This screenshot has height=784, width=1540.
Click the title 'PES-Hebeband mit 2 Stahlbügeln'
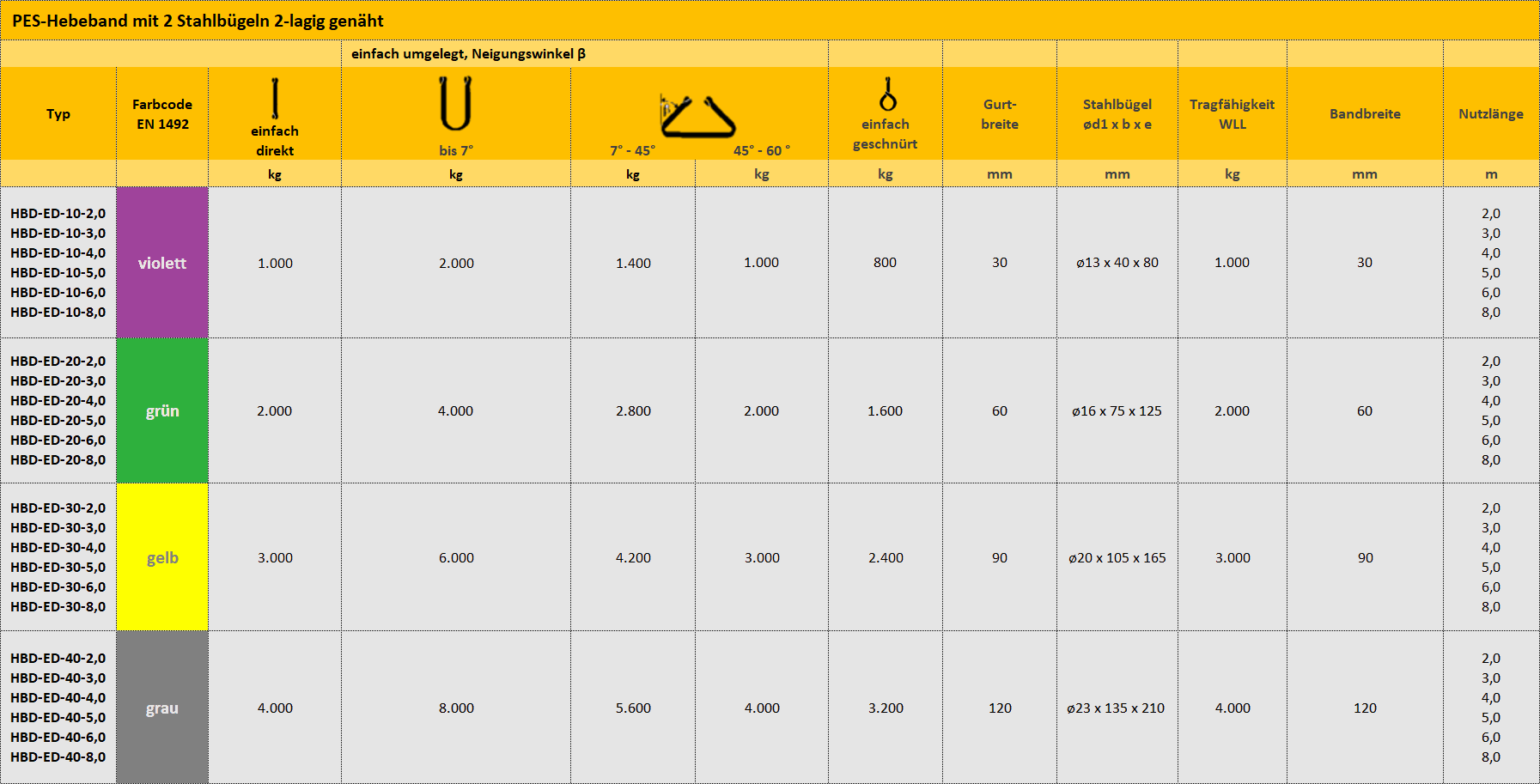tap(198, 21)
